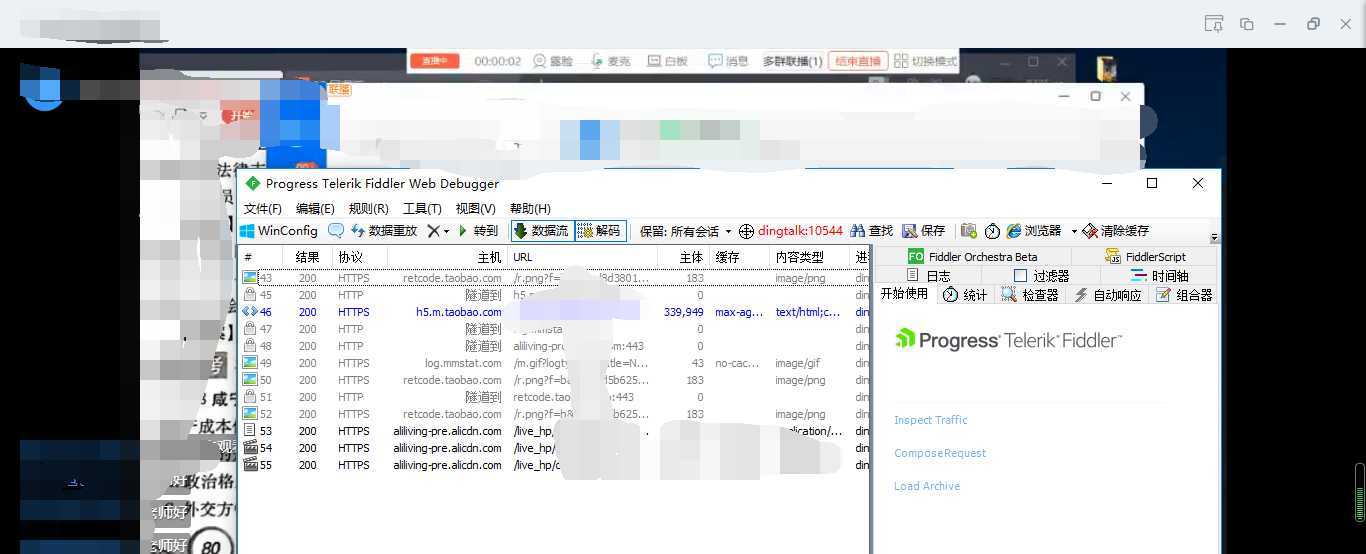1366x554 pixels.
Task: Expand the arrow next to 浏览器
Action: coord(1074,231)
